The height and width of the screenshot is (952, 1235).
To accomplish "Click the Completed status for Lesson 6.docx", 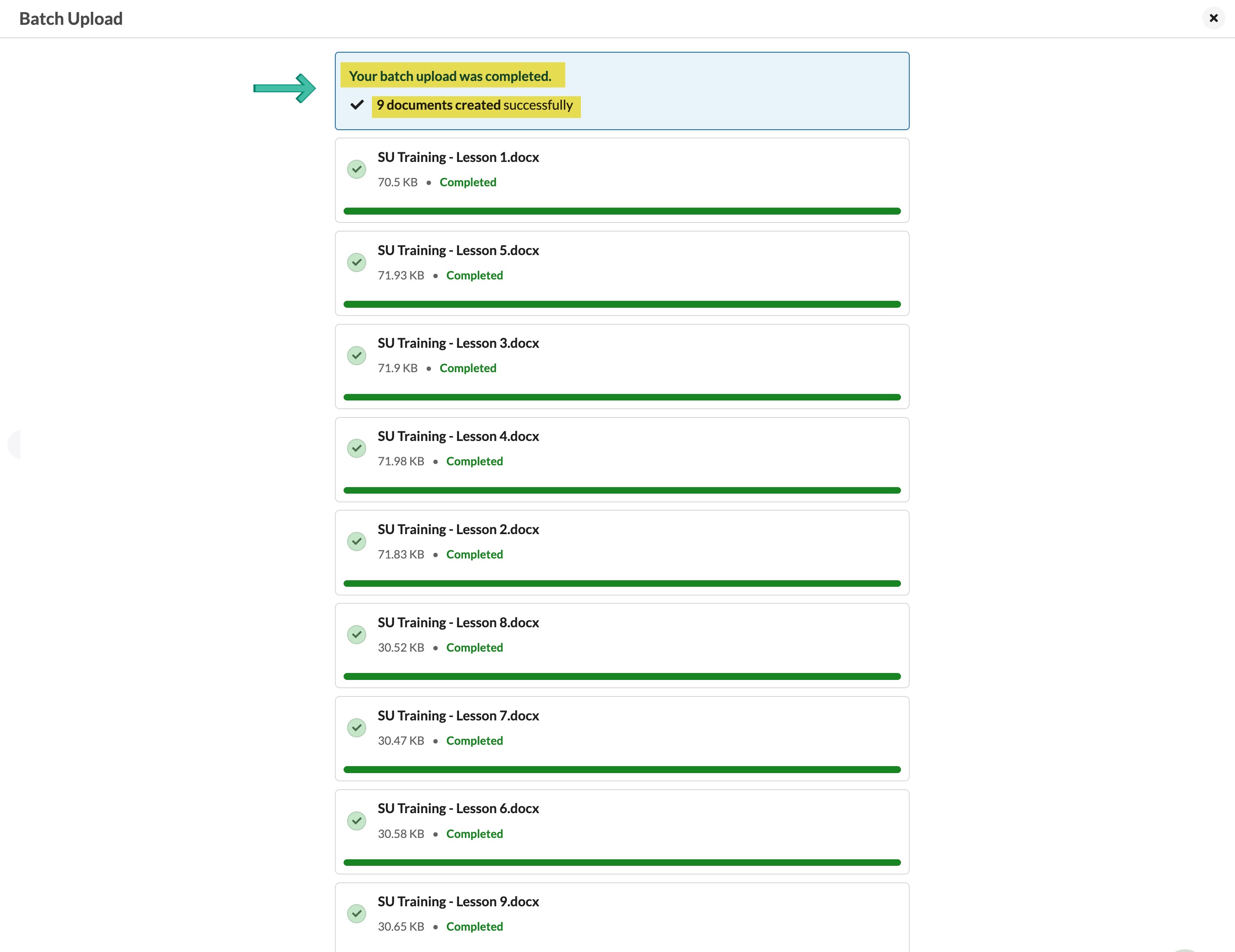I will 474,834.
